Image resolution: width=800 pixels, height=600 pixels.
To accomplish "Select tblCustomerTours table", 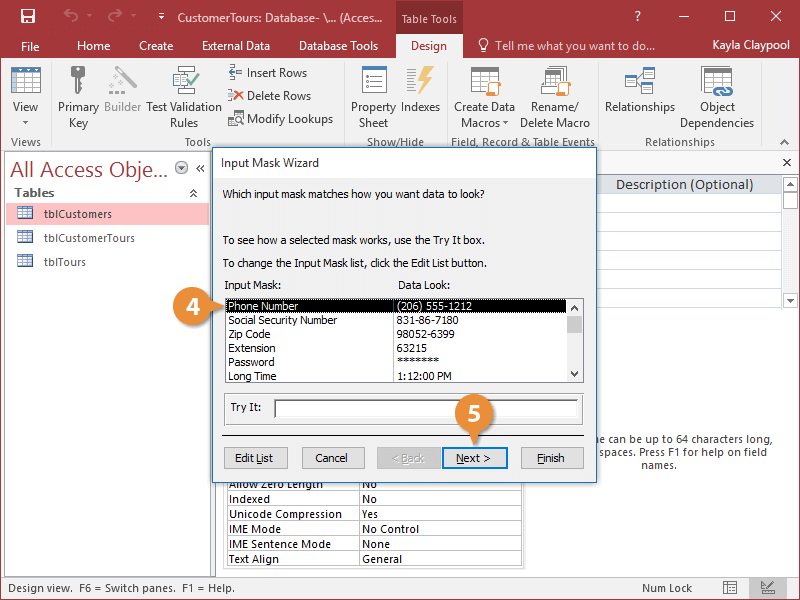I will (108, 238).
